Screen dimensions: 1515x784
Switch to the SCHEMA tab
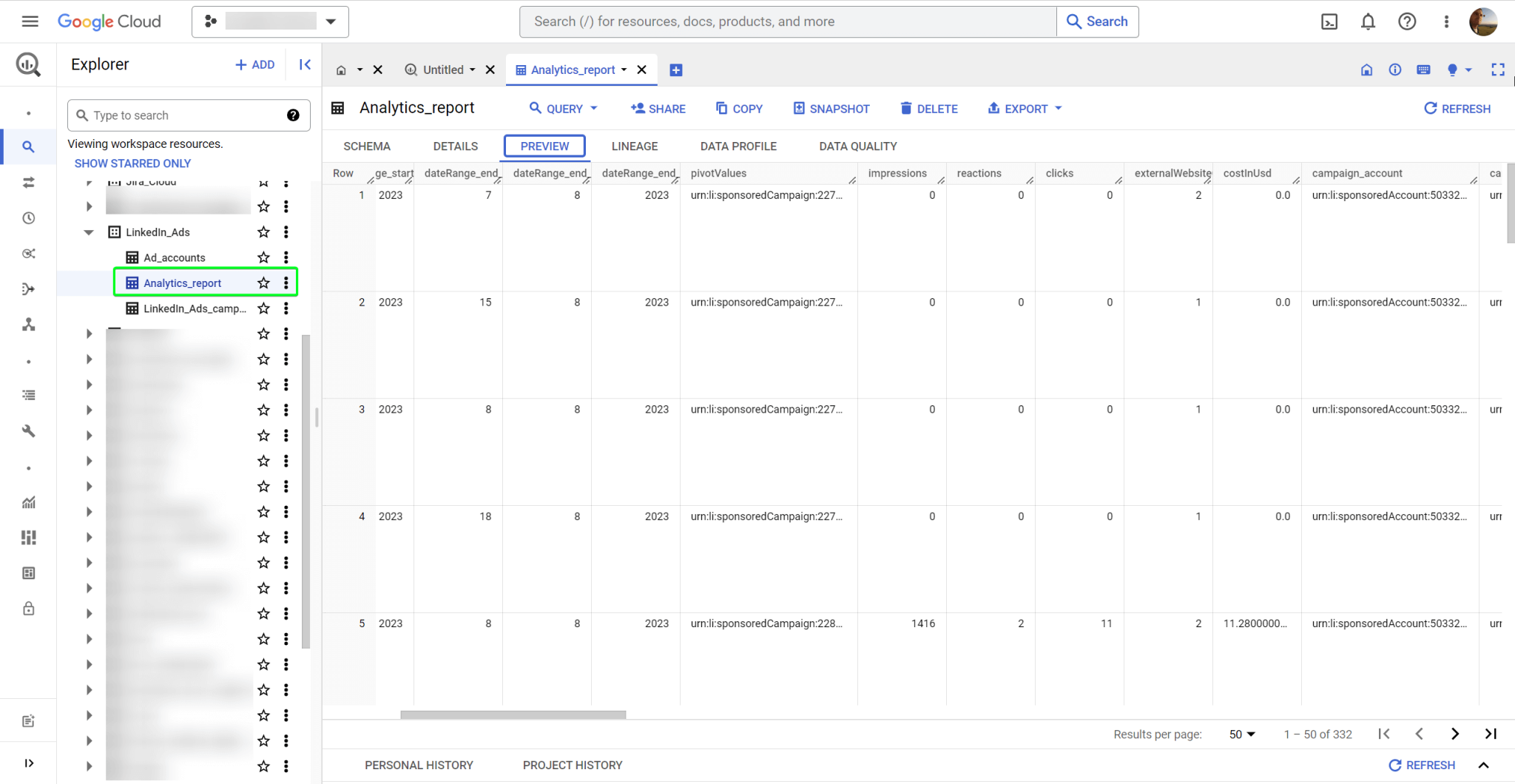pos(366,146)
